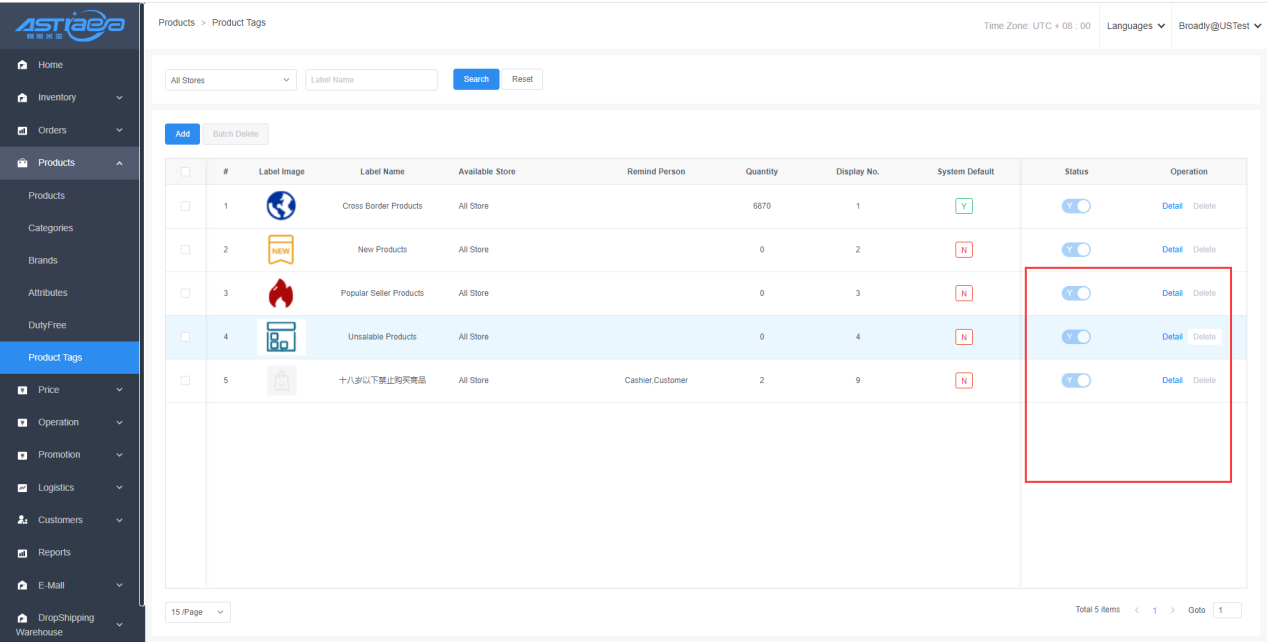Click the flame icon for Popular Seller Products
Screen dimensions: 1267x642
click(281, 293)
